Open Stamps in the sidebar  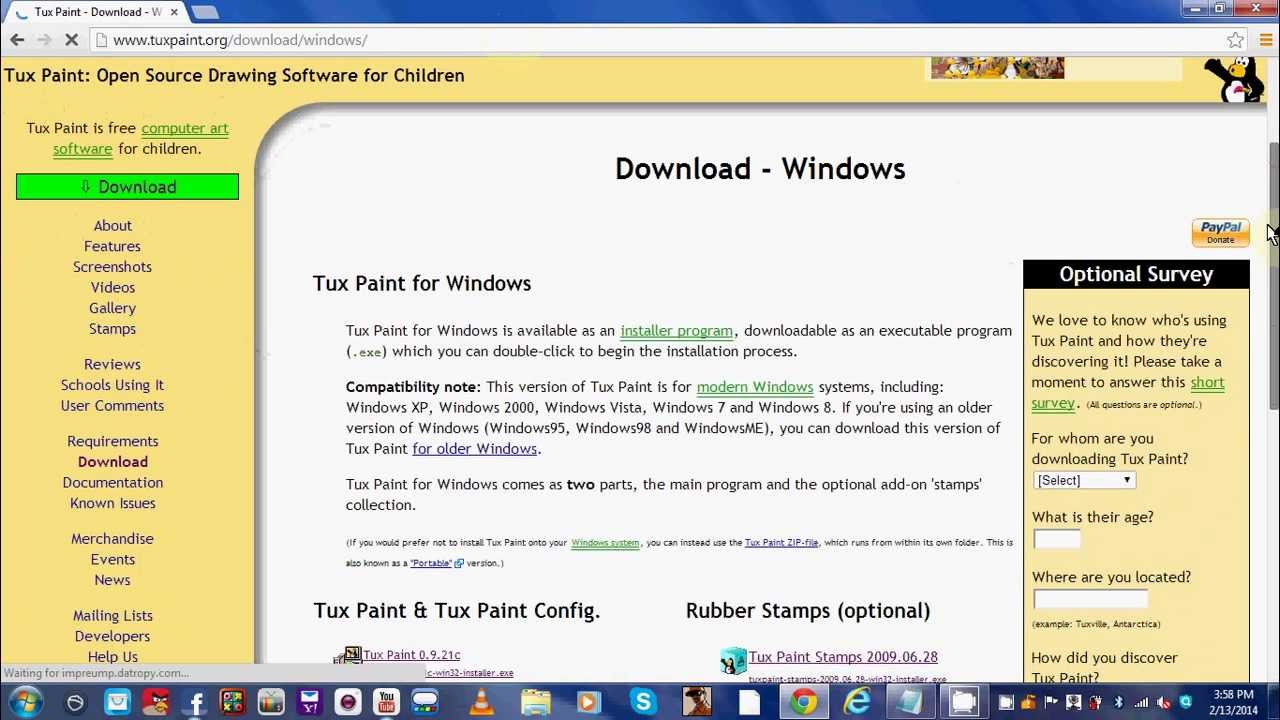pos(112,329)
